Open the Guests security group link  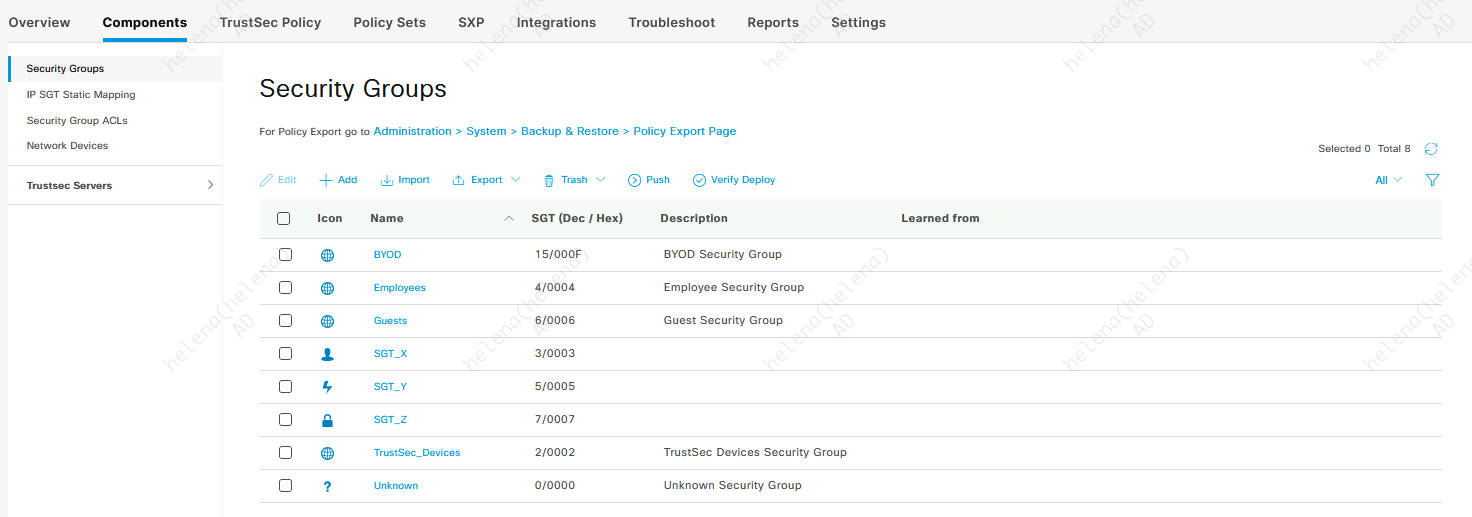click(390, 321)
